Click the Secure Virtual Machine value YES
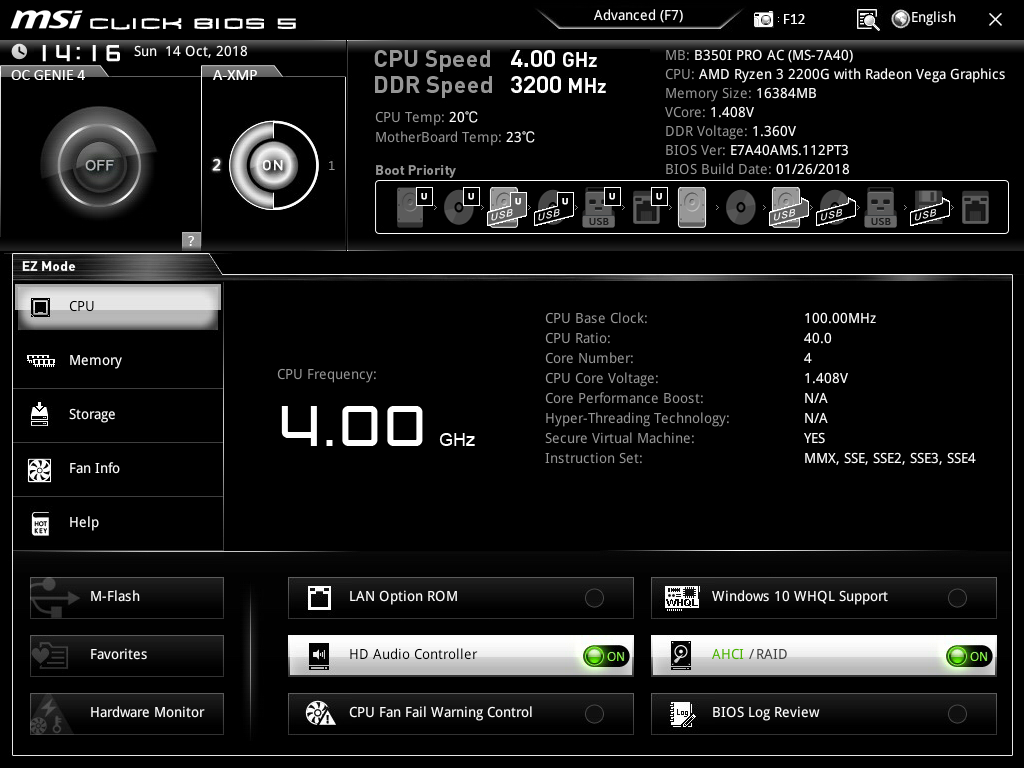 point(814,438)
